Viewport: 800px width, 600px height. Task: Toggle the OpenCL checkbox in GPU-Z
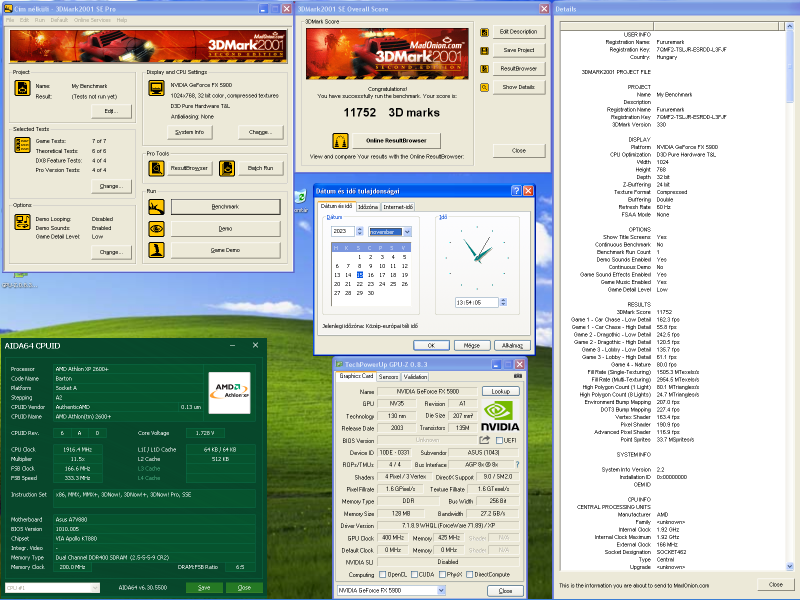tap(382, 574)
